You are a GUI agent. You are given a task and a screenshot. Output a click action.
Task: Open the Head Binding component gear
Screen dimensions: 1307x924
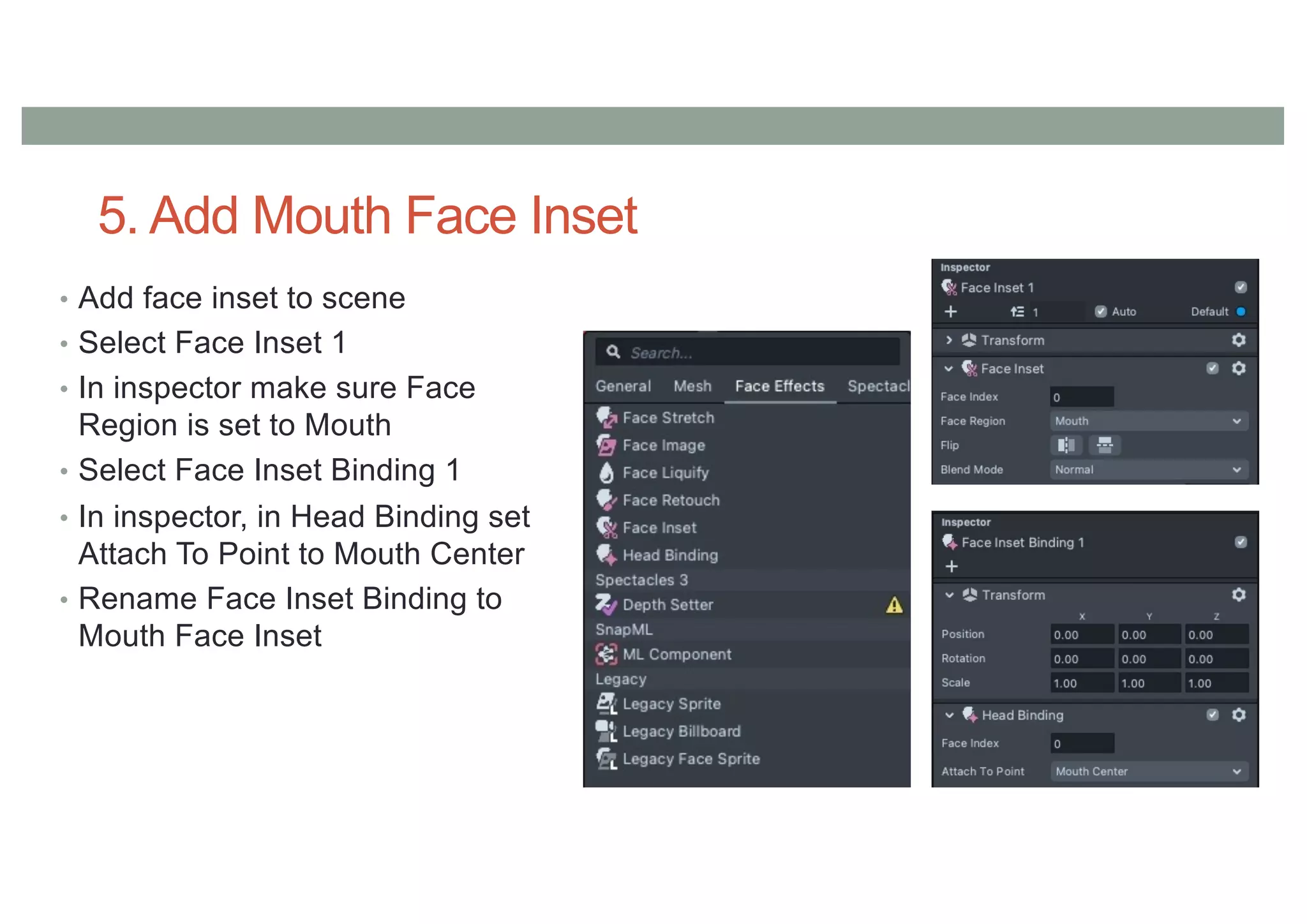[x=1239, y=715]
